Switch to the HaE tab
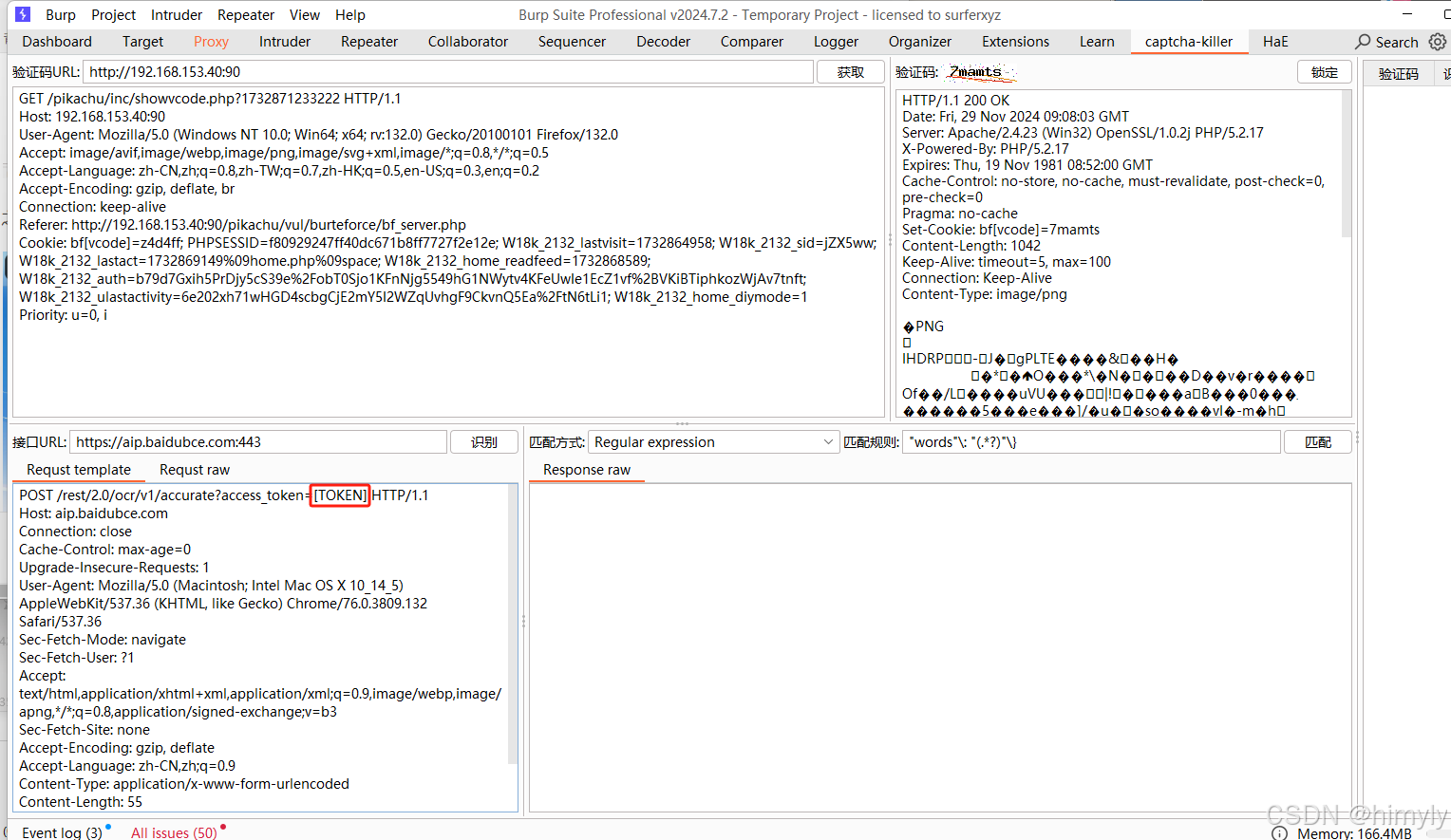Screen dimensions: 1451x840 [1275, 42]
